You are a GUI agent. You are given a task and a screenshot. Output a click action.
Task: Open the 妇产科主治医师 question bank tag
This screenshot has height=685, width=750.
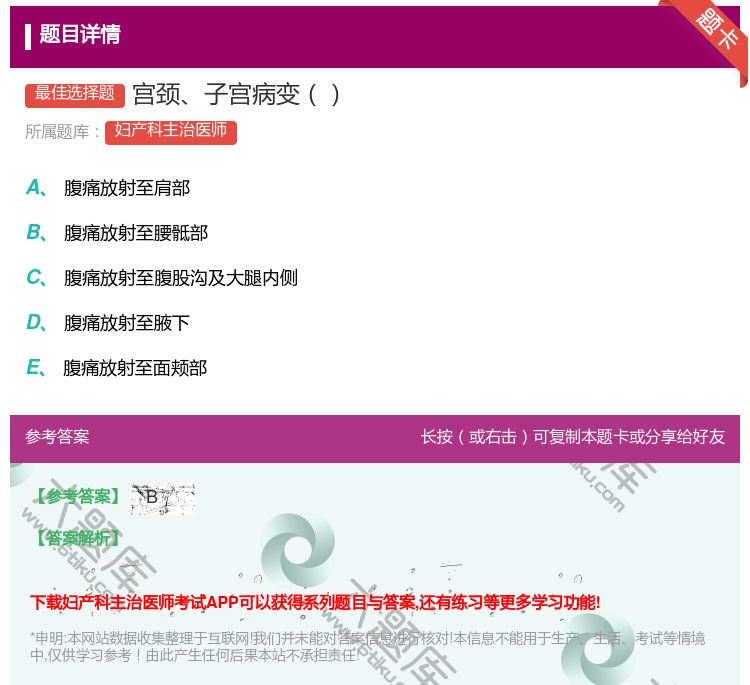171,132
